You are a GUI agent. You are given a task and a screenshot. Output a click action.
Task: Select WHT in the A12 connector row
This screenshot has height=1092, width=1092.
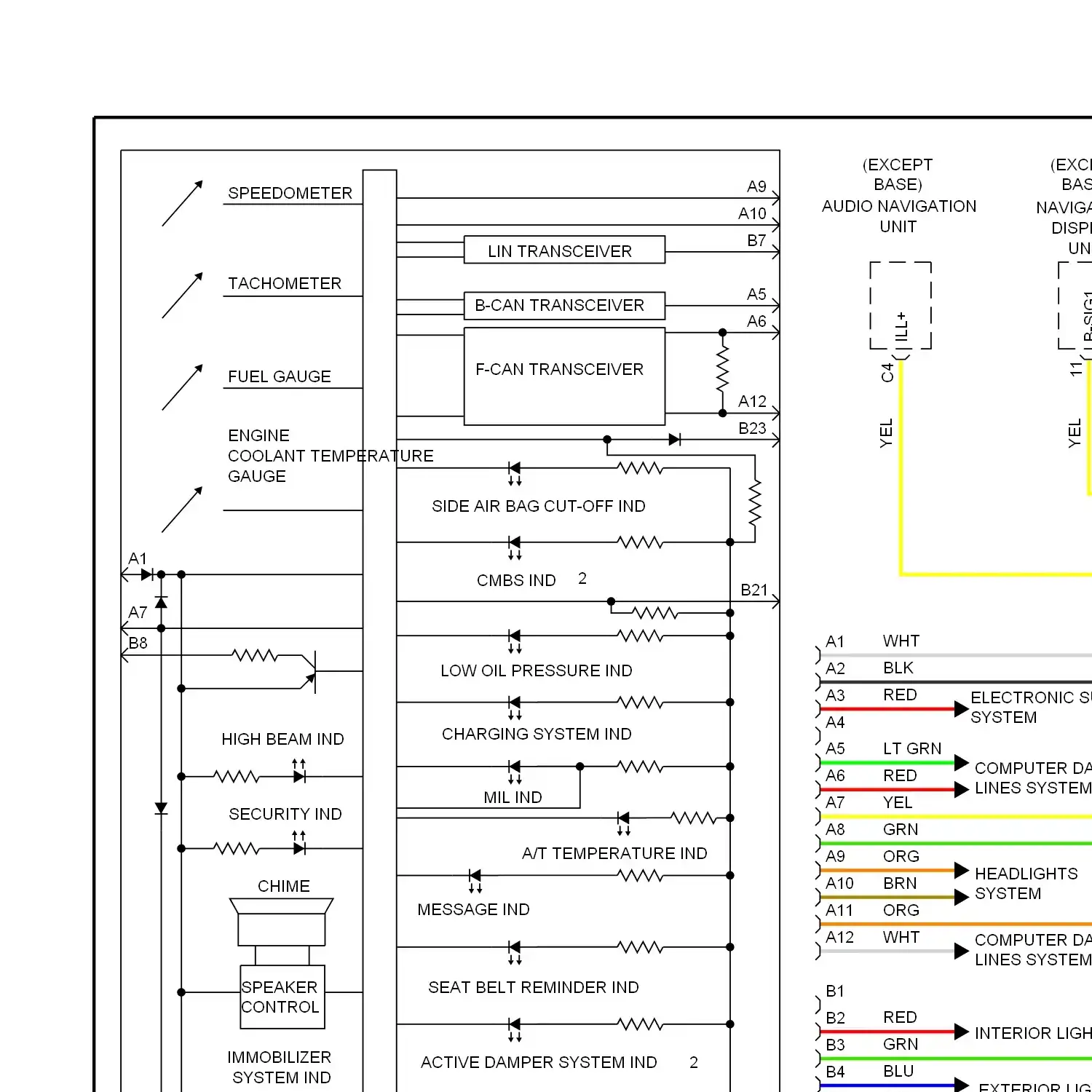pyautogui.click(x=901, y=937)
